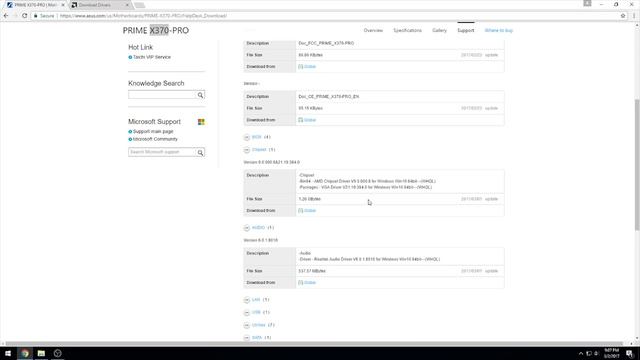Click the volume icon in the system tray
640x360 pixels.
pyautogui.click(x=596, y=353)
